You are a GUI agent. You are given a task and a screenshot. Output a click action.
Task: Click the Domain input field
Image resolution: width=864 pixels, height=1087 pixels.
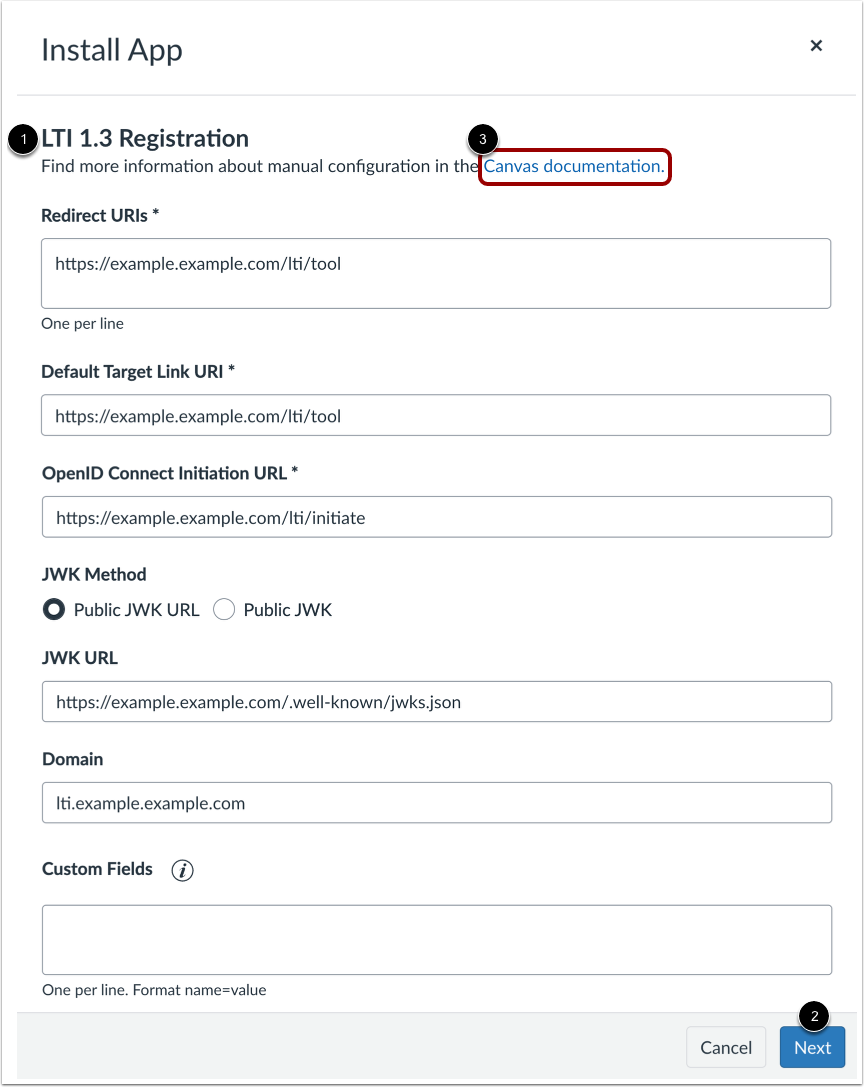pyautogui.click(x=436, y=802)
